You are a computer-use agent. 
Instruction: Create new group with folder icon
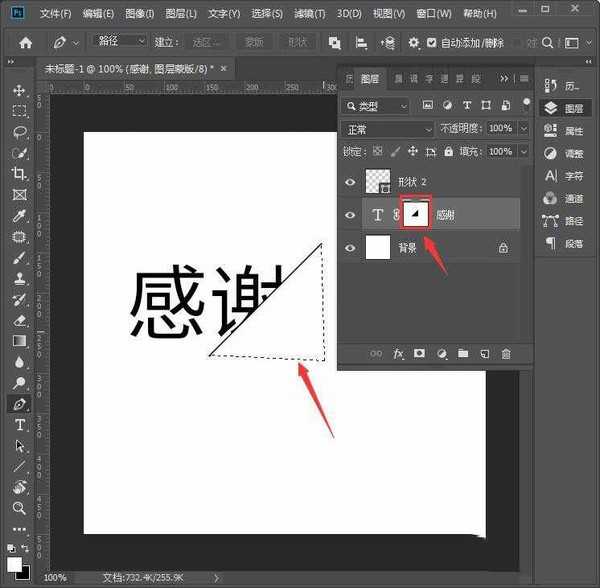(x=463, y=353)
